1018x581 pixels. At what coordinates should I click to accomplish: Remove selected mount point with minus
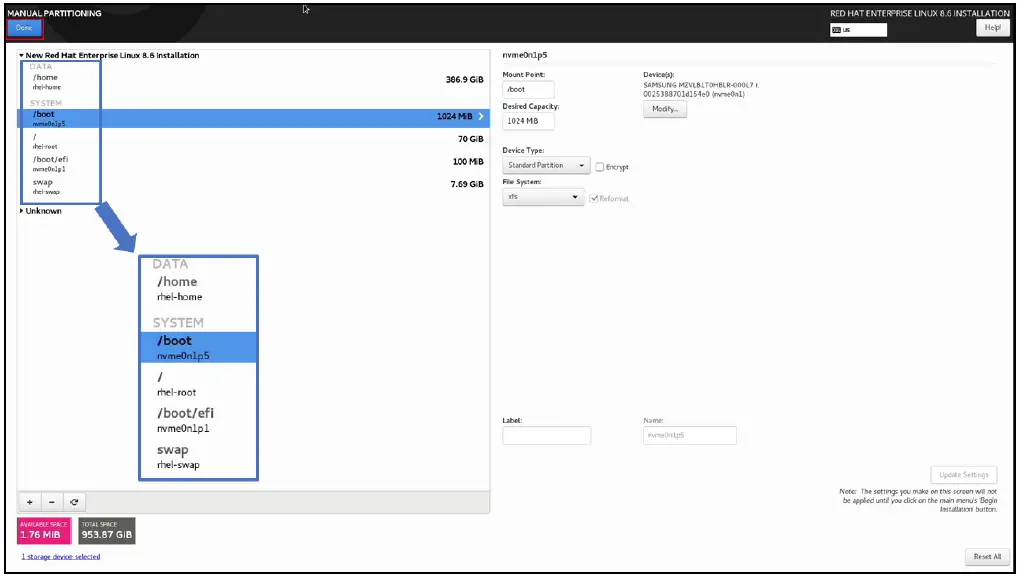[x=52, y=502]
